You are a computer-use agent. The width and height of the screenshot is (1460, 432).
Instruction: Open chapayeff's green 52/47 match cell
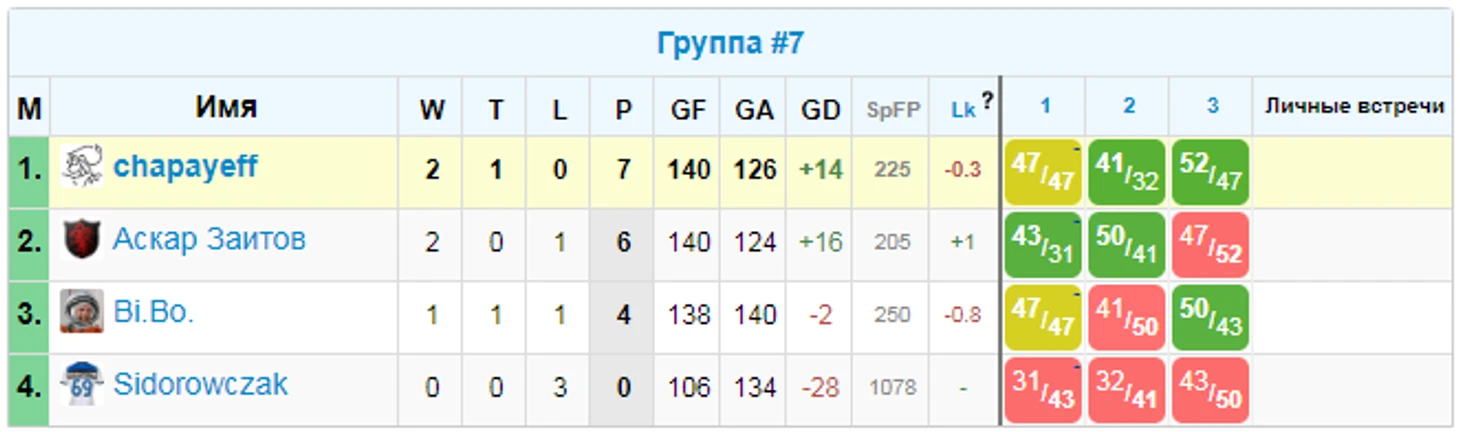coord(1210,172)
